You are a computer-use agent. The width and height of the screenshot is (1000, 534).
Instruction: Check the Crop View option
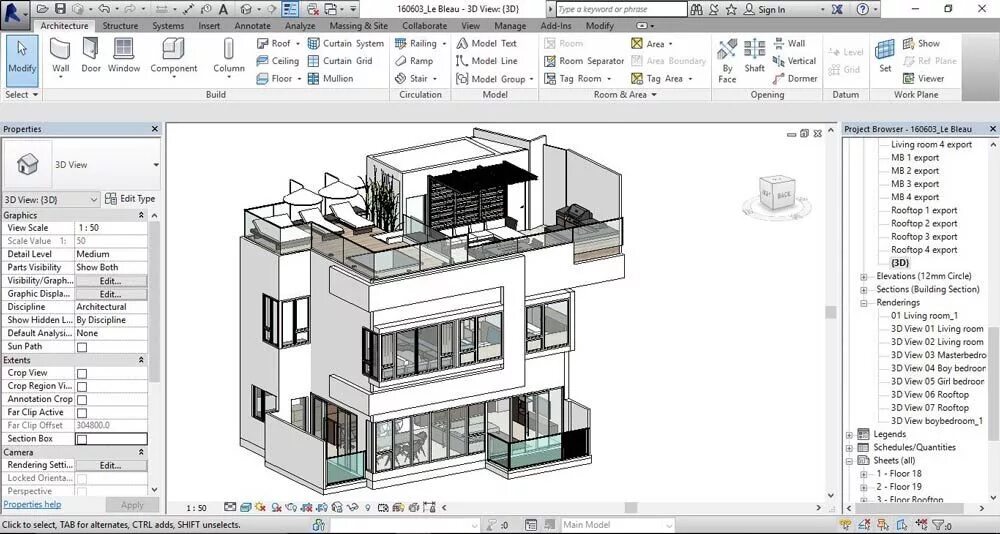[82, 373]
